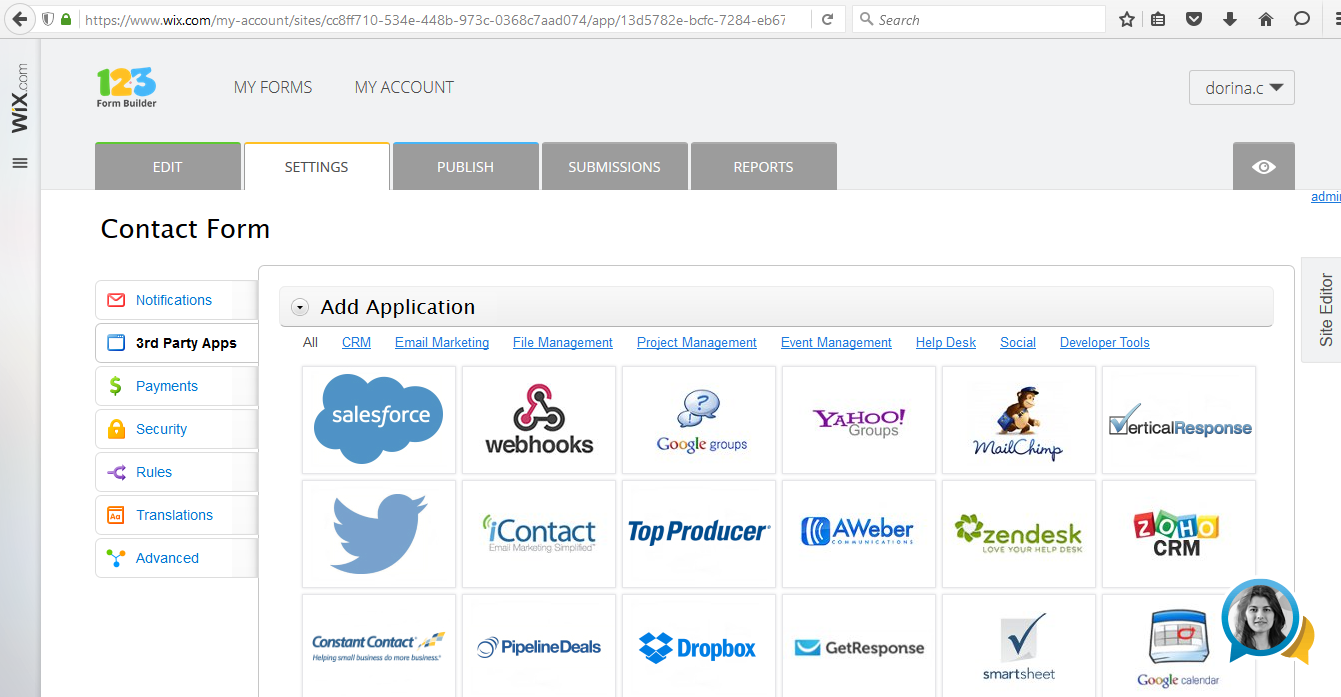Select the Zendesk help desk app
The height and width of the screenshot is (697, 1341).
(1019, 533)
